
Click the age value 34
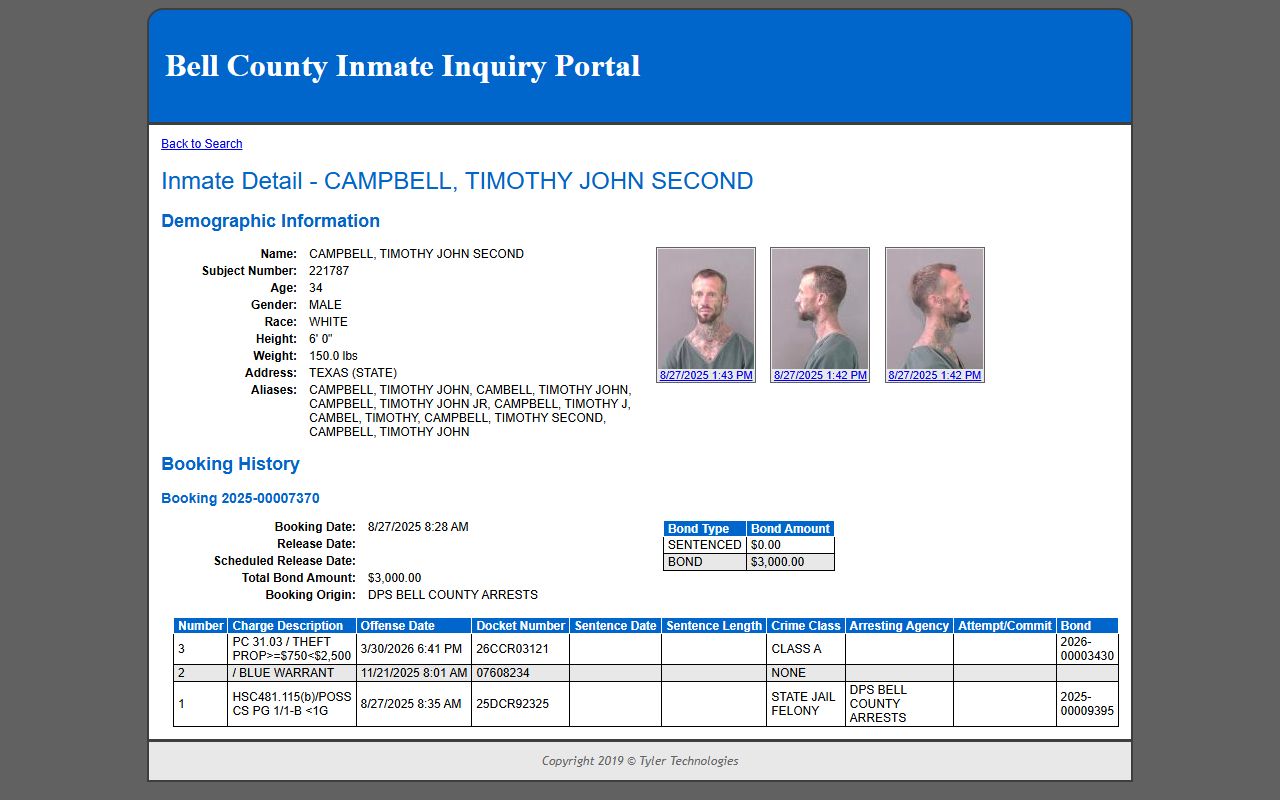pyautogui.click(x=316, y=288)
